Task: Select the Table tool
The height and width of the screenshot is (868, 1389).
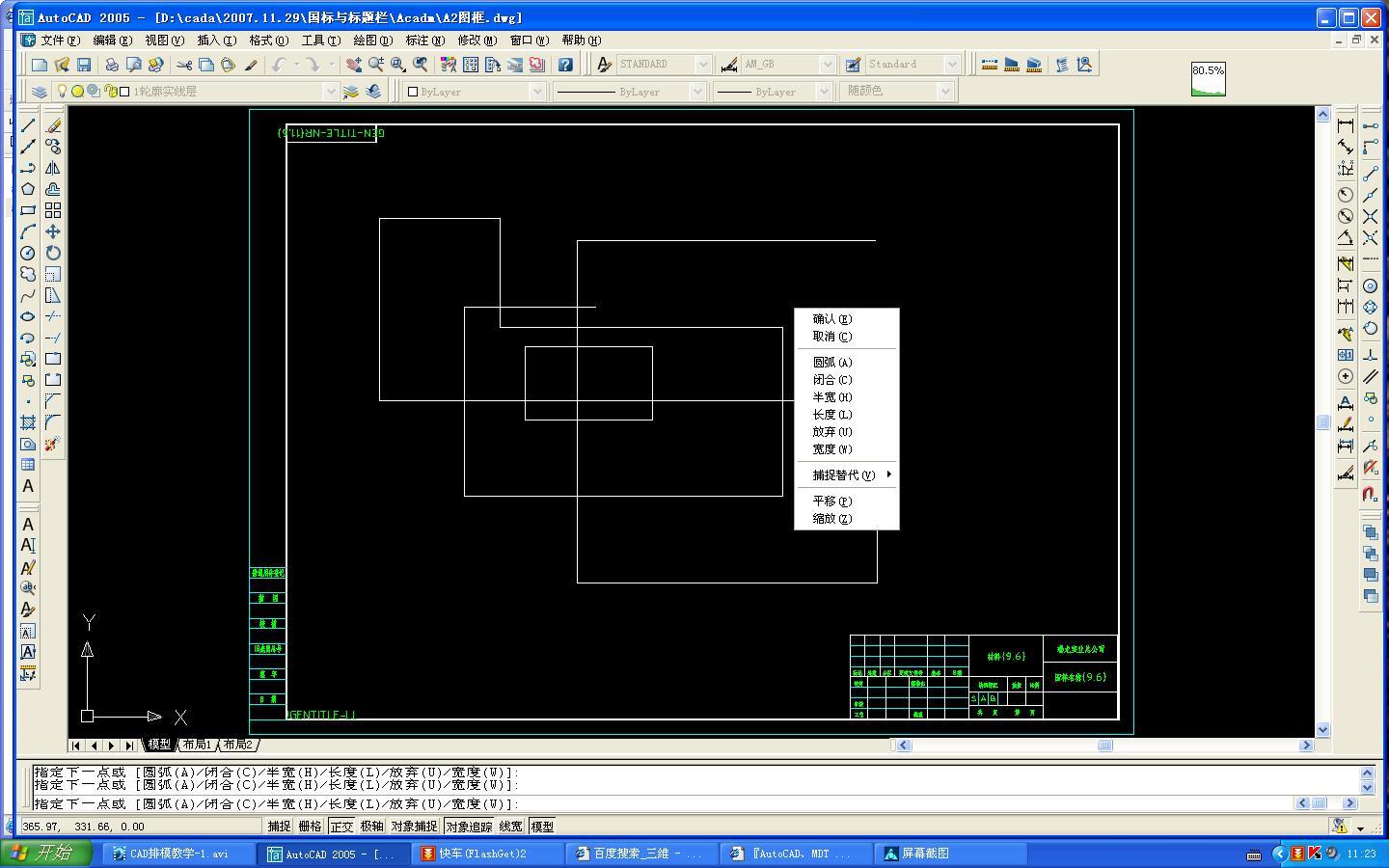Action: 28,465
